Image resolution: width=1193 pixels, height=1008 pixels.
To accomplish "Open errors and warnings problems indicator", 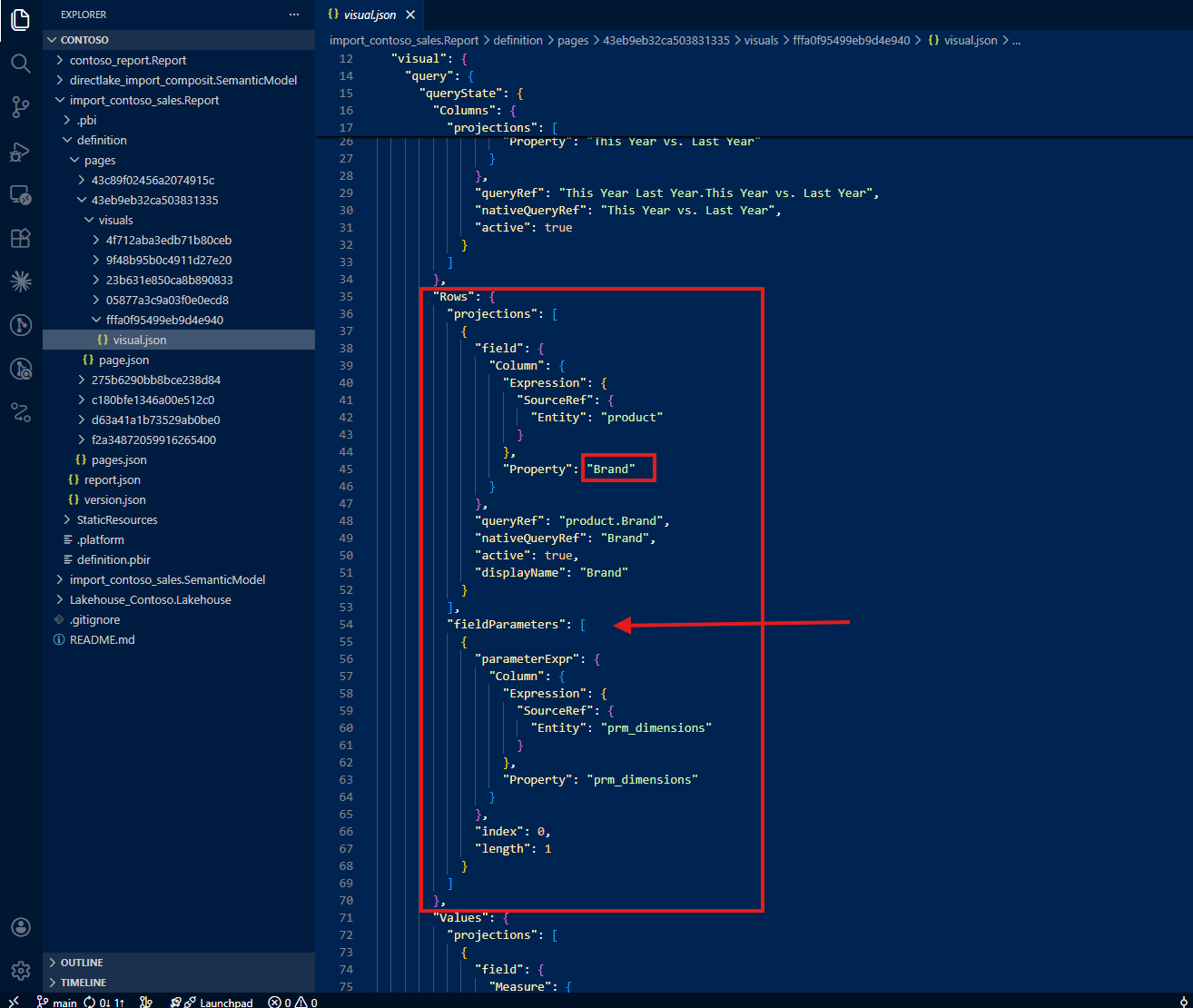I will [x=292, y=1003].
